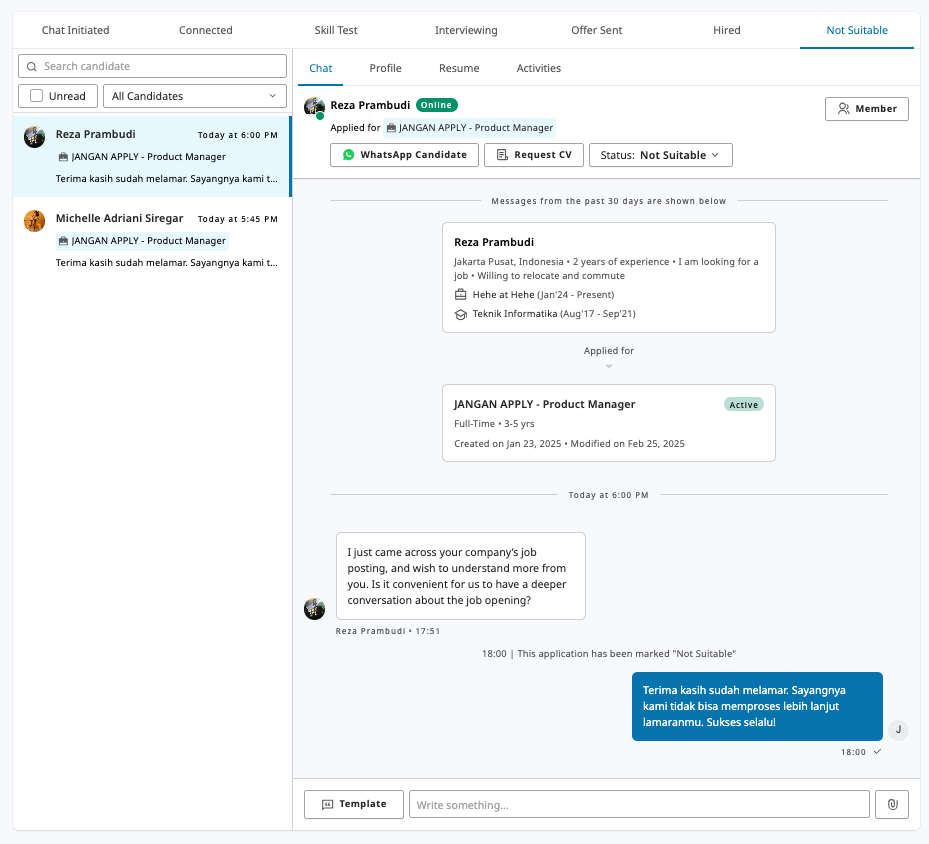Viewport: 929px width, 844px height.
Task: Switch to the Offer Sent stage tab
Action: tap(597, 30)
